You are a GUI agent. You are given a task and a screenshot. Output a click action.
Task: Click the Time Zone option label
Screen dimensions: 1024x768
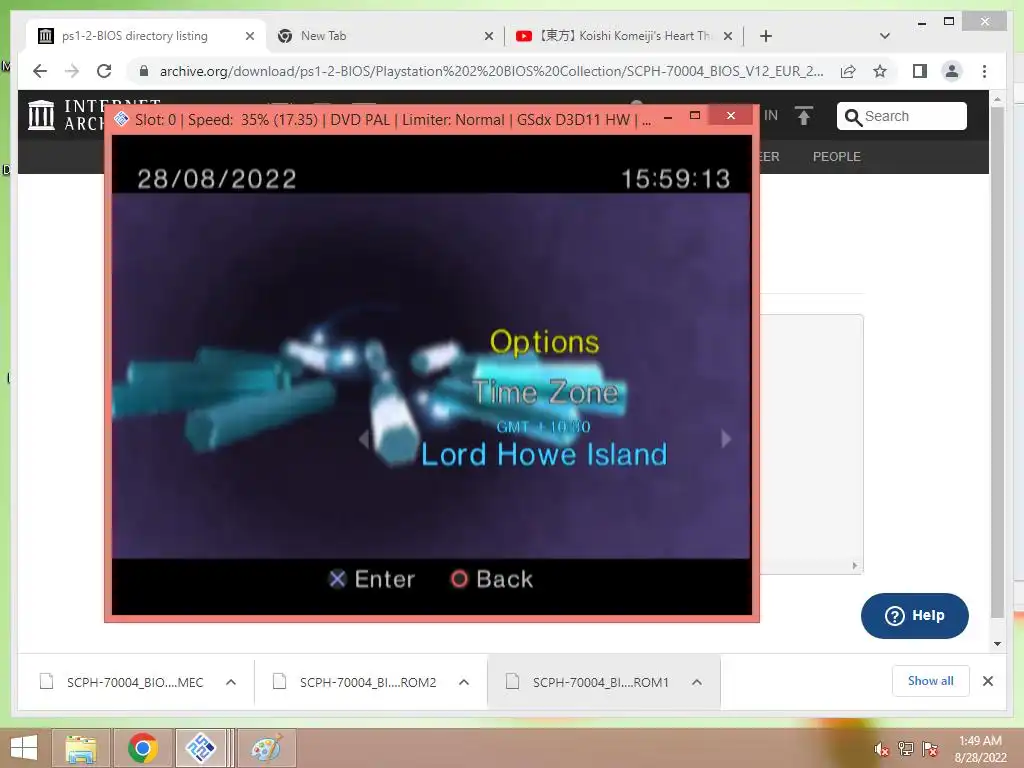pyautogui.click(x=545, y=392)
